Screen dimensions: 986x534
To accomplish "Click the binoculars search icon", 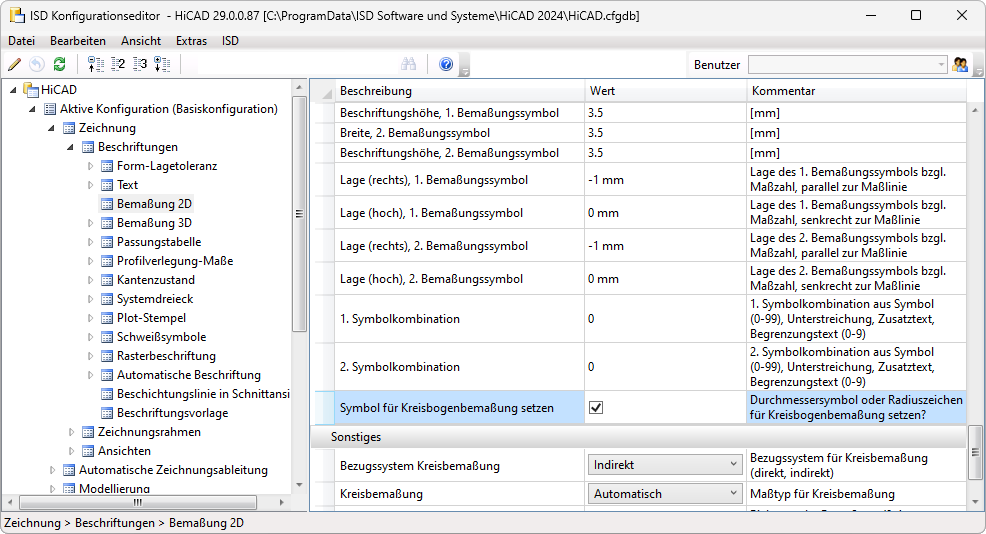I will (x=409, y=64).
